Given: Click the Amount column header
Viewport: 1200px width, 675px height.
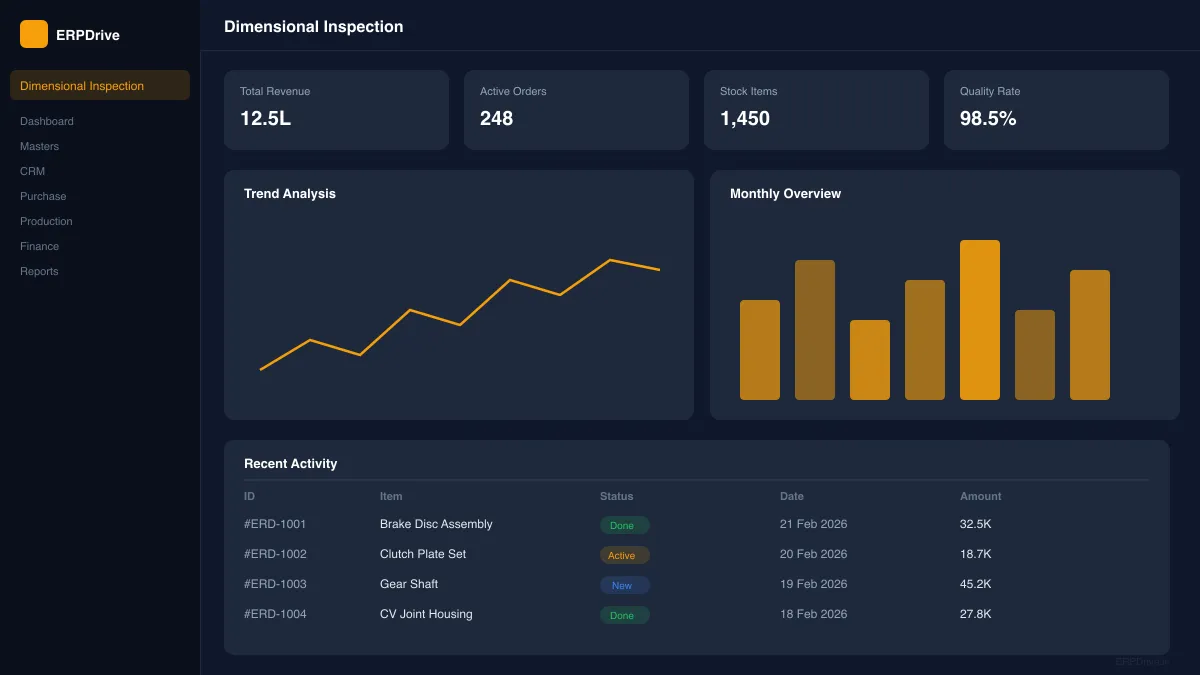Looking at the screenshot, I should pyautogui.click(x=980, y=496).
